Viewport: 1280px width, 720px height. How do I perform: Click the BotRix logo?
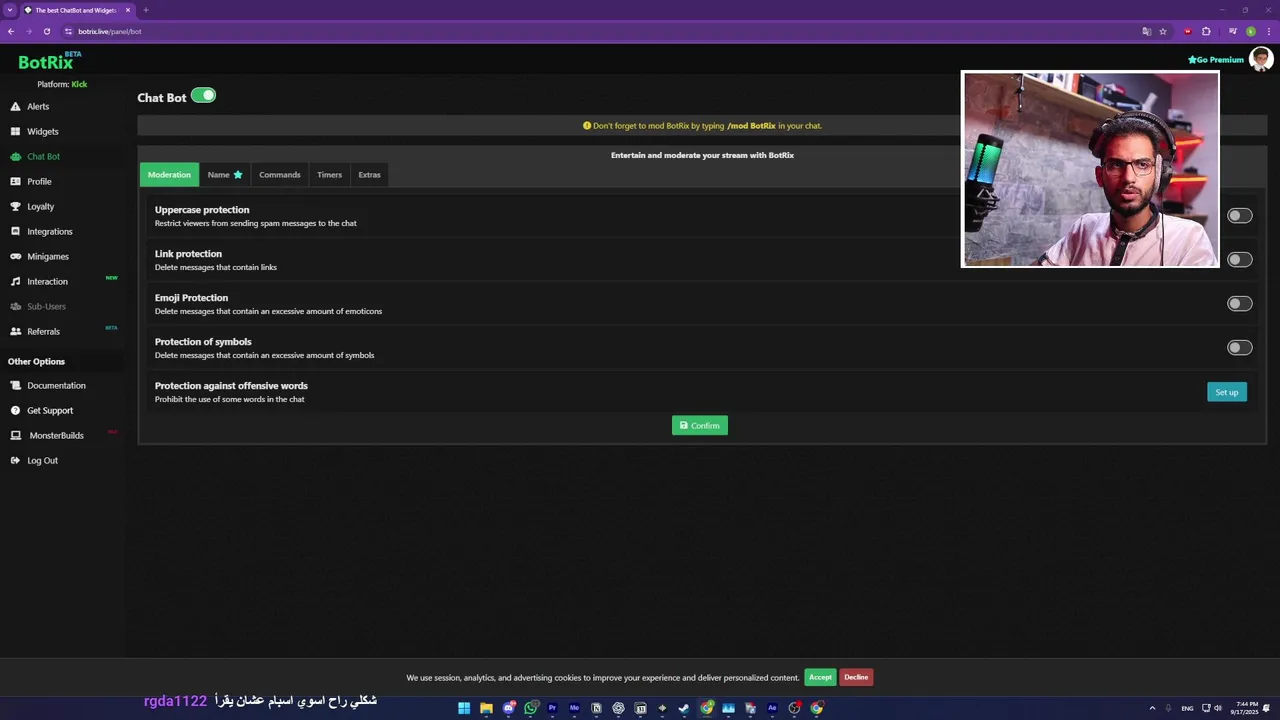tap(48, 61)
